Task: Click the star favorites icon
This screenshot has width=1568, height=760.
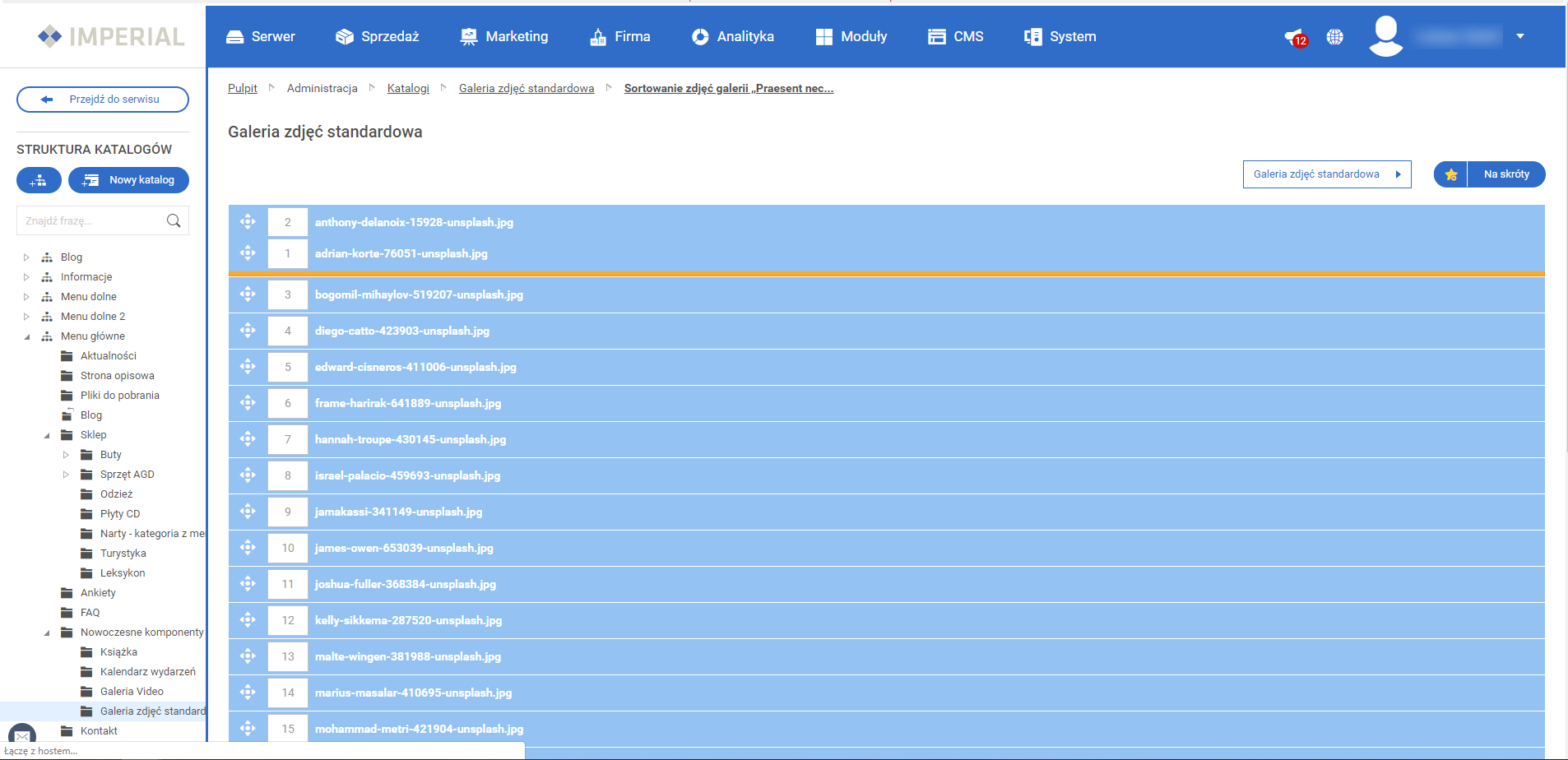Action: point(1450,174)
